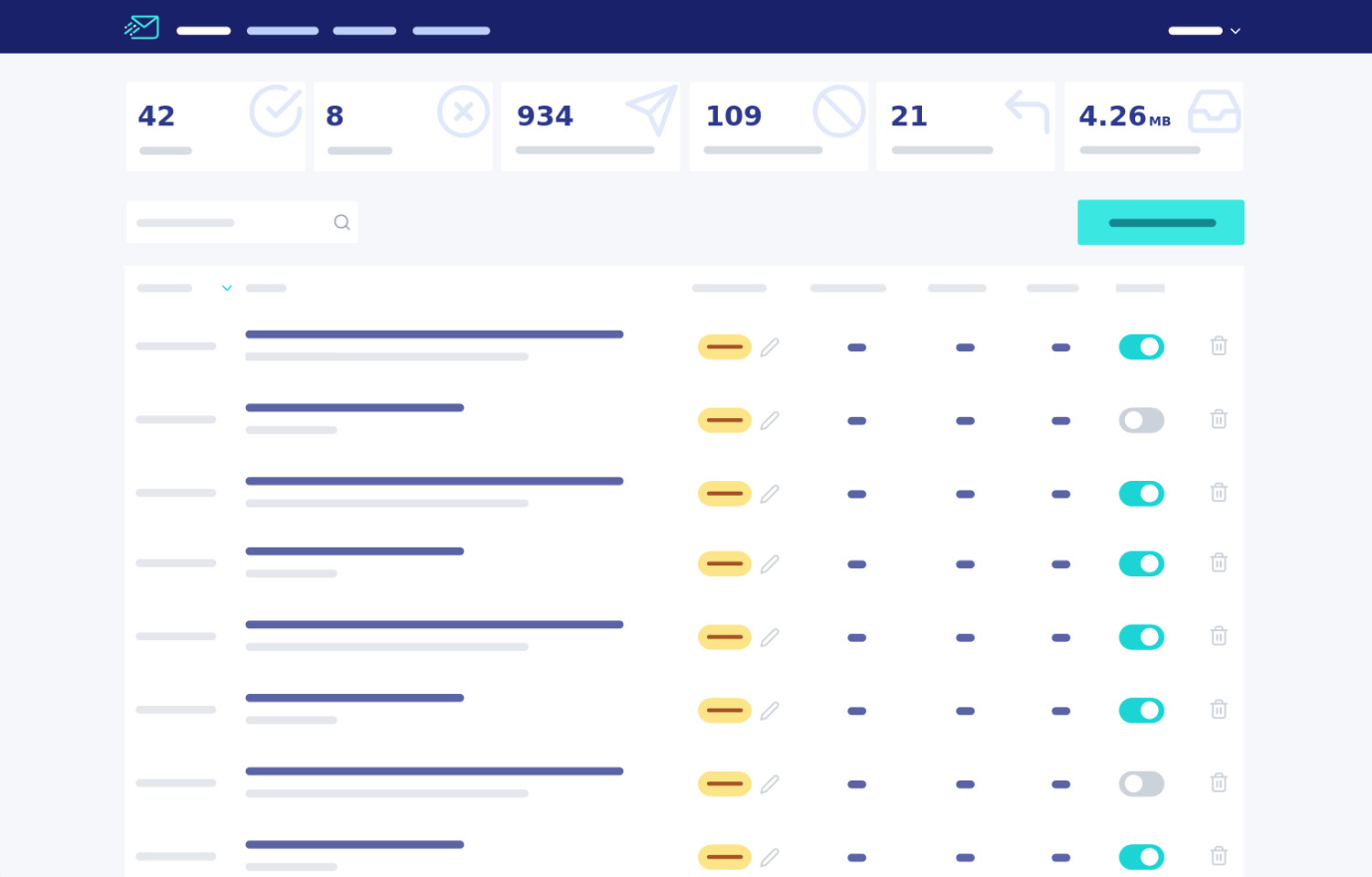Delete the first table row using the trash icon
Viewport: 1372px width, 877px height.
pyautogui.click(x=1219, y=346)
